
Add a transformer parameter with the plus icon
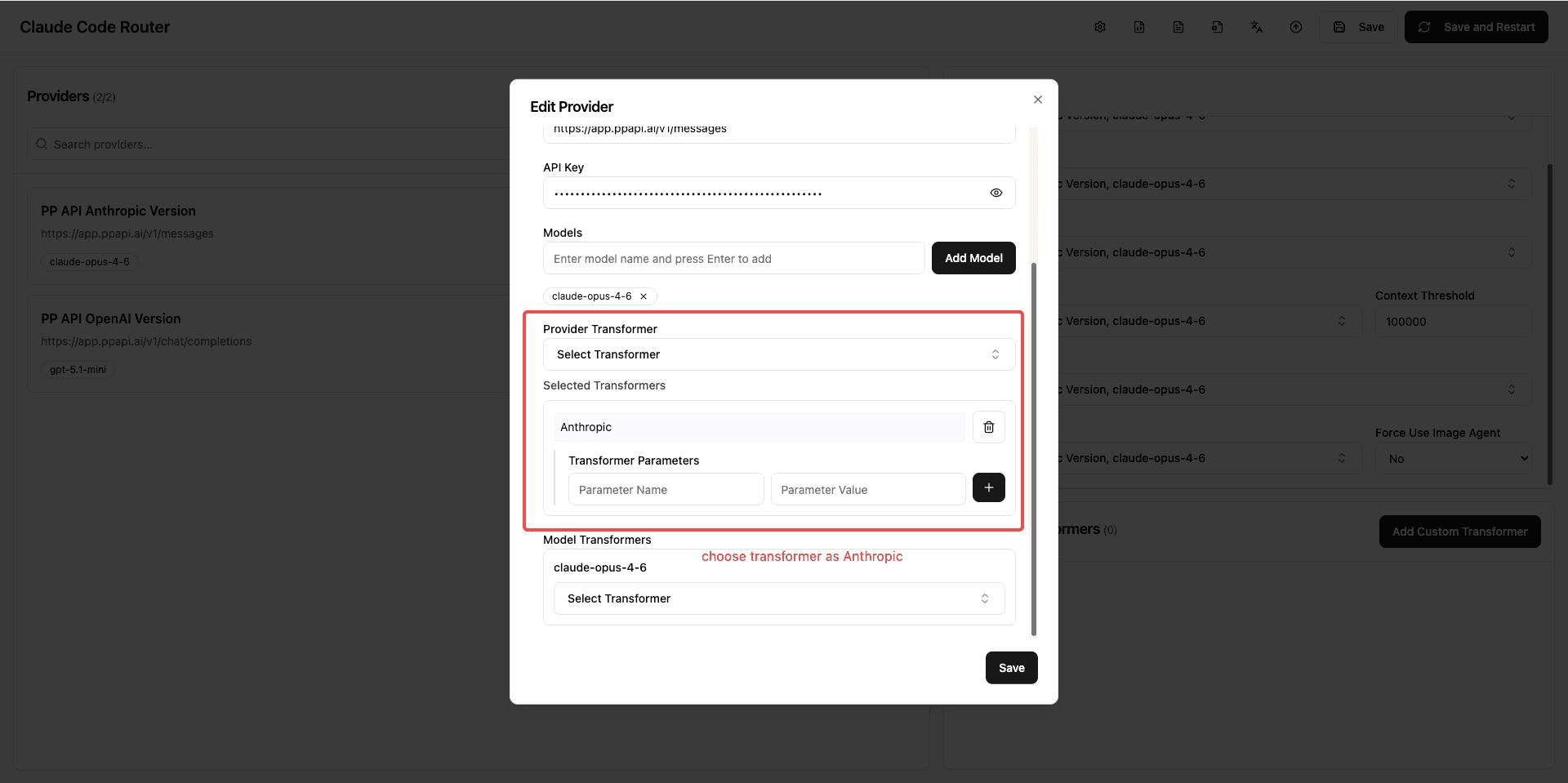[x=988, y=487]
